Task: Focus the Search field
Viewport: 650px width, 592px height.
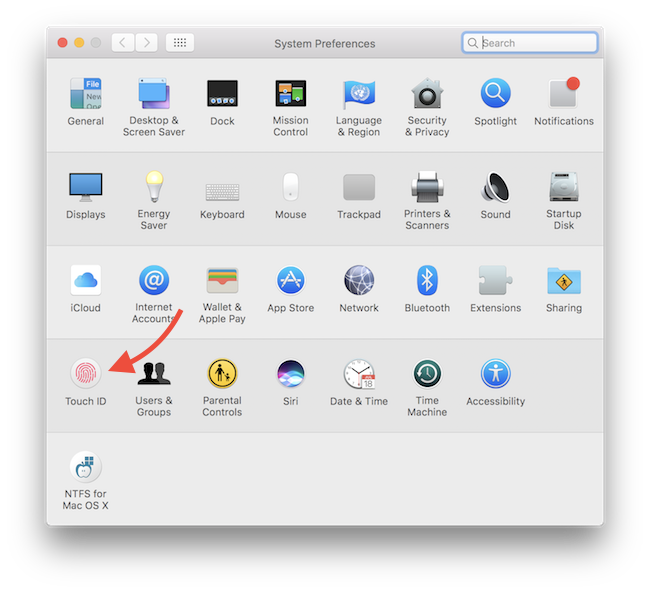Action: pyautogui.click(x=537, y=43)
